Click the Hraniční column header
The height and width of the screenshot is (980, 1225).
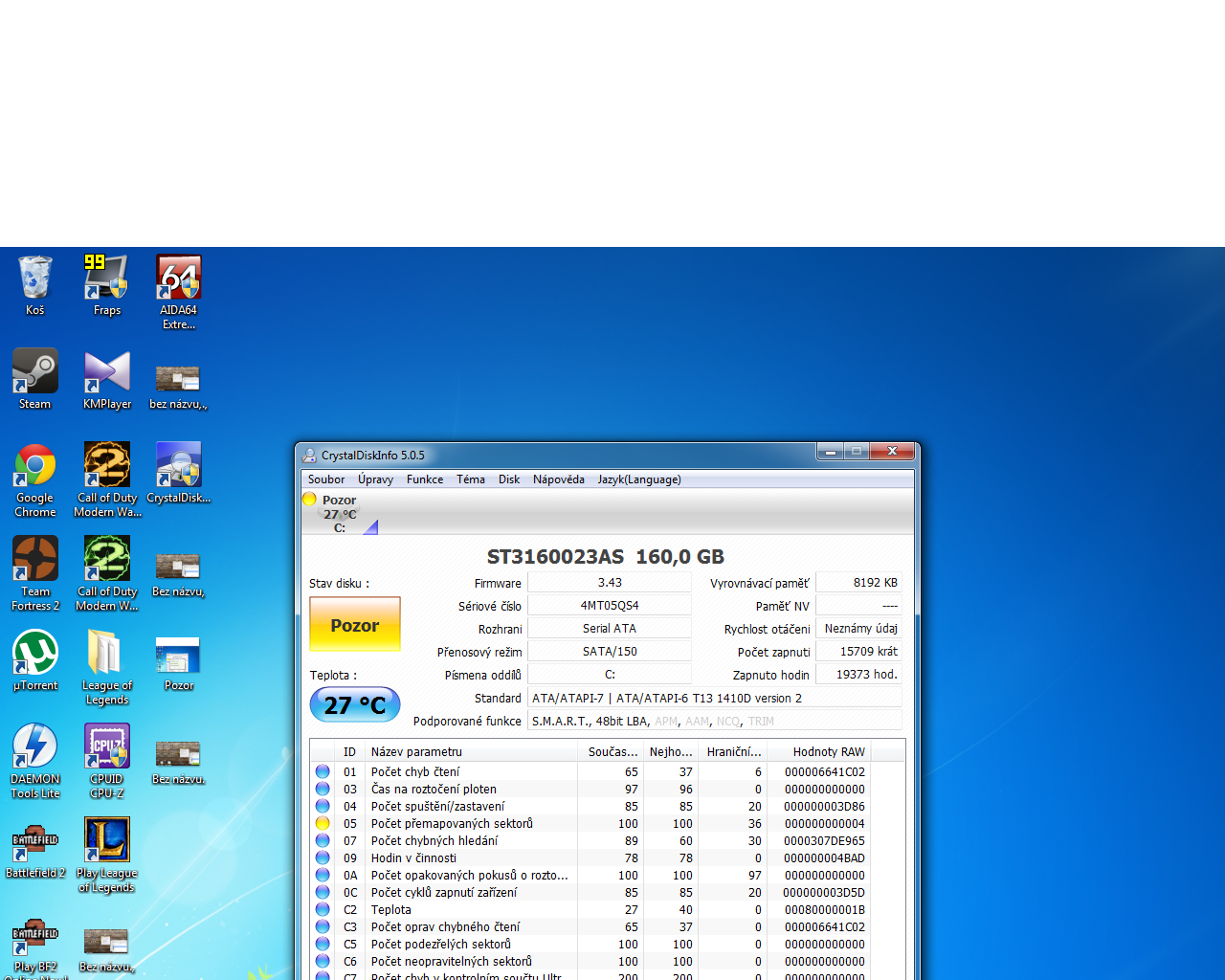pos(733,752)
